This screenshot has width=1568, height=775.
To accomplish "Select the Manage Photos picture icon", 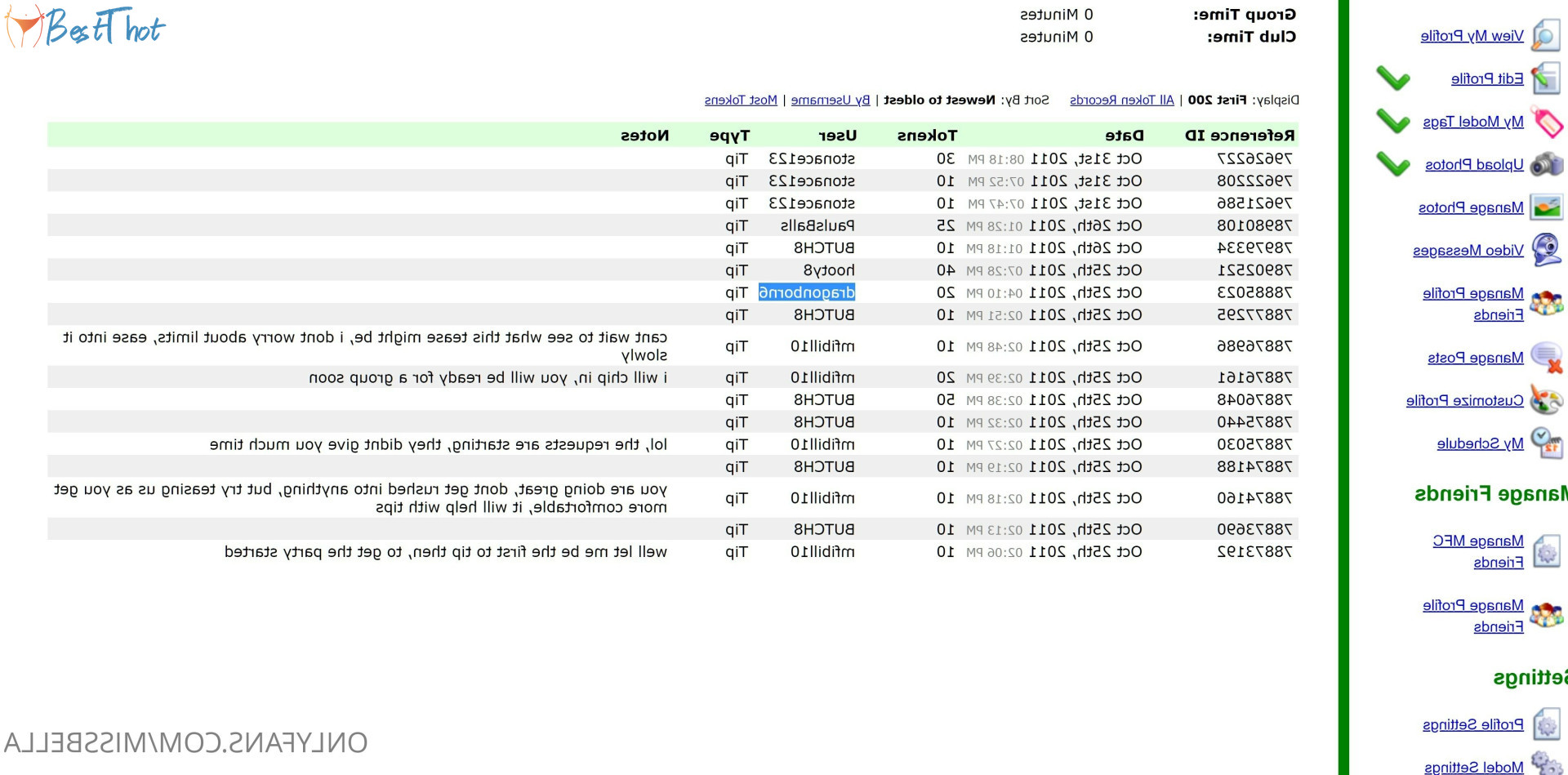I will 1546,207.
